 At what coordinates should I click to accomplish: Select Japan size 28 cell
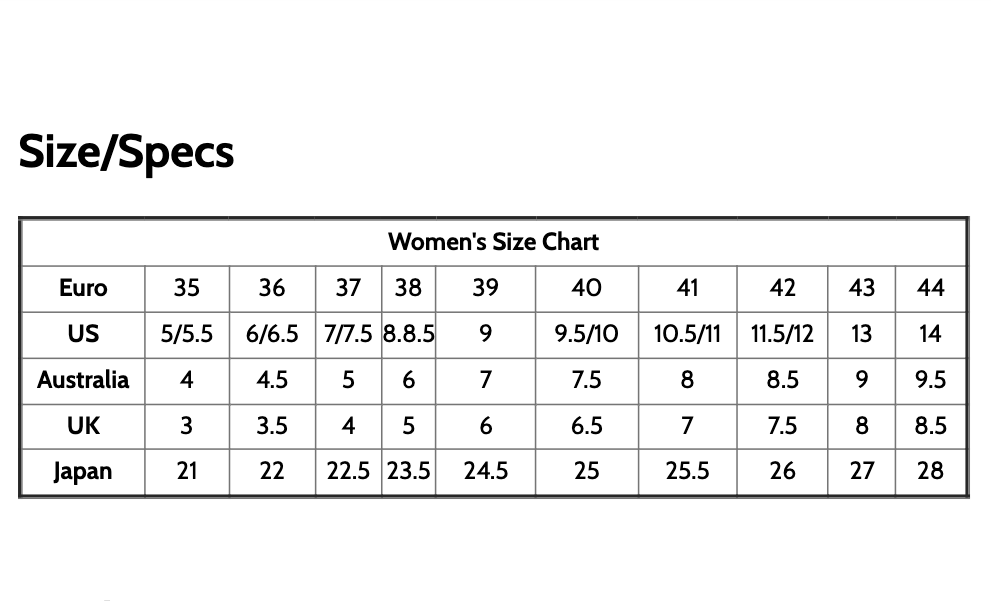931,471
